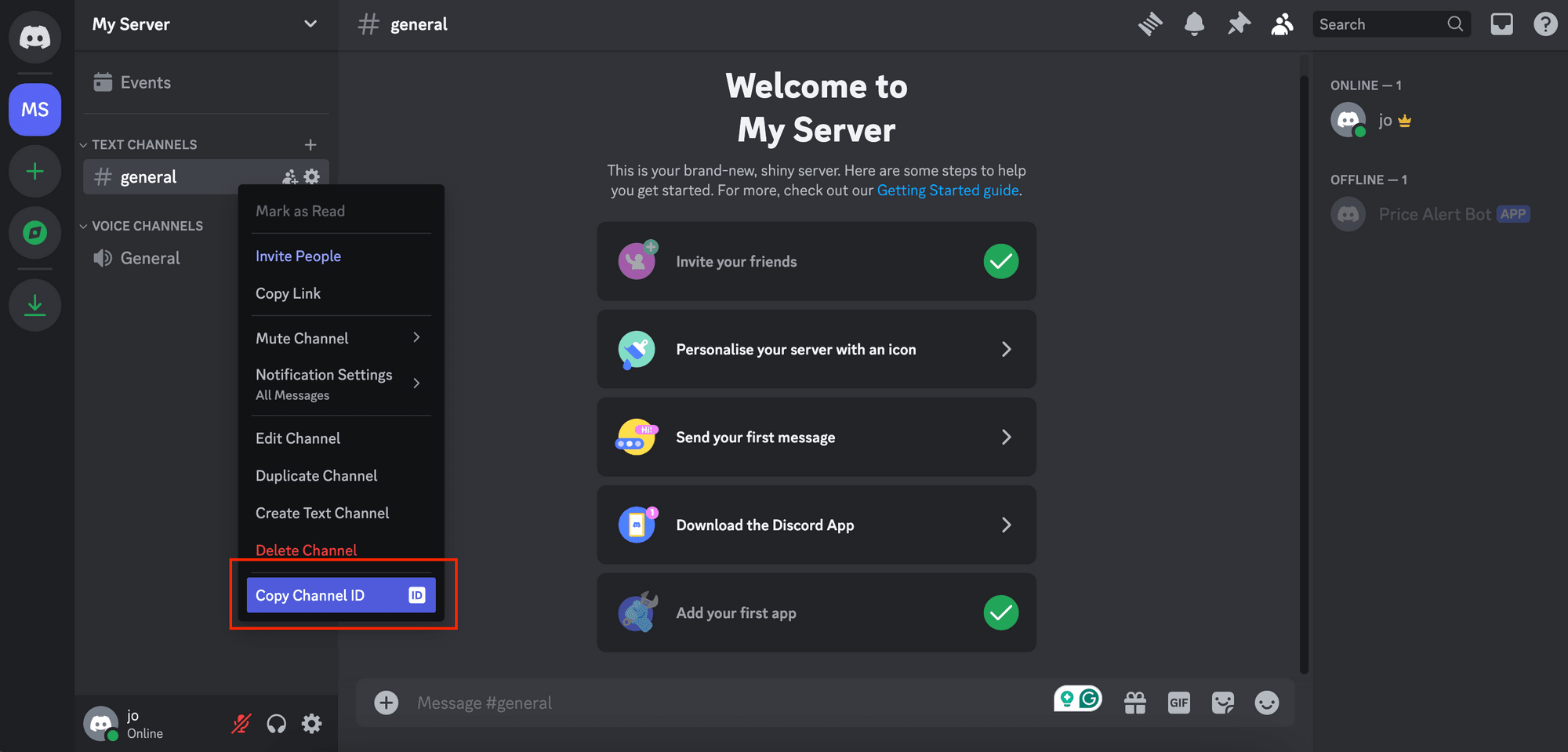Collapse the TEXT CHANNELS category
This screenshot has width=1568, height=752.
pos(83,144)
